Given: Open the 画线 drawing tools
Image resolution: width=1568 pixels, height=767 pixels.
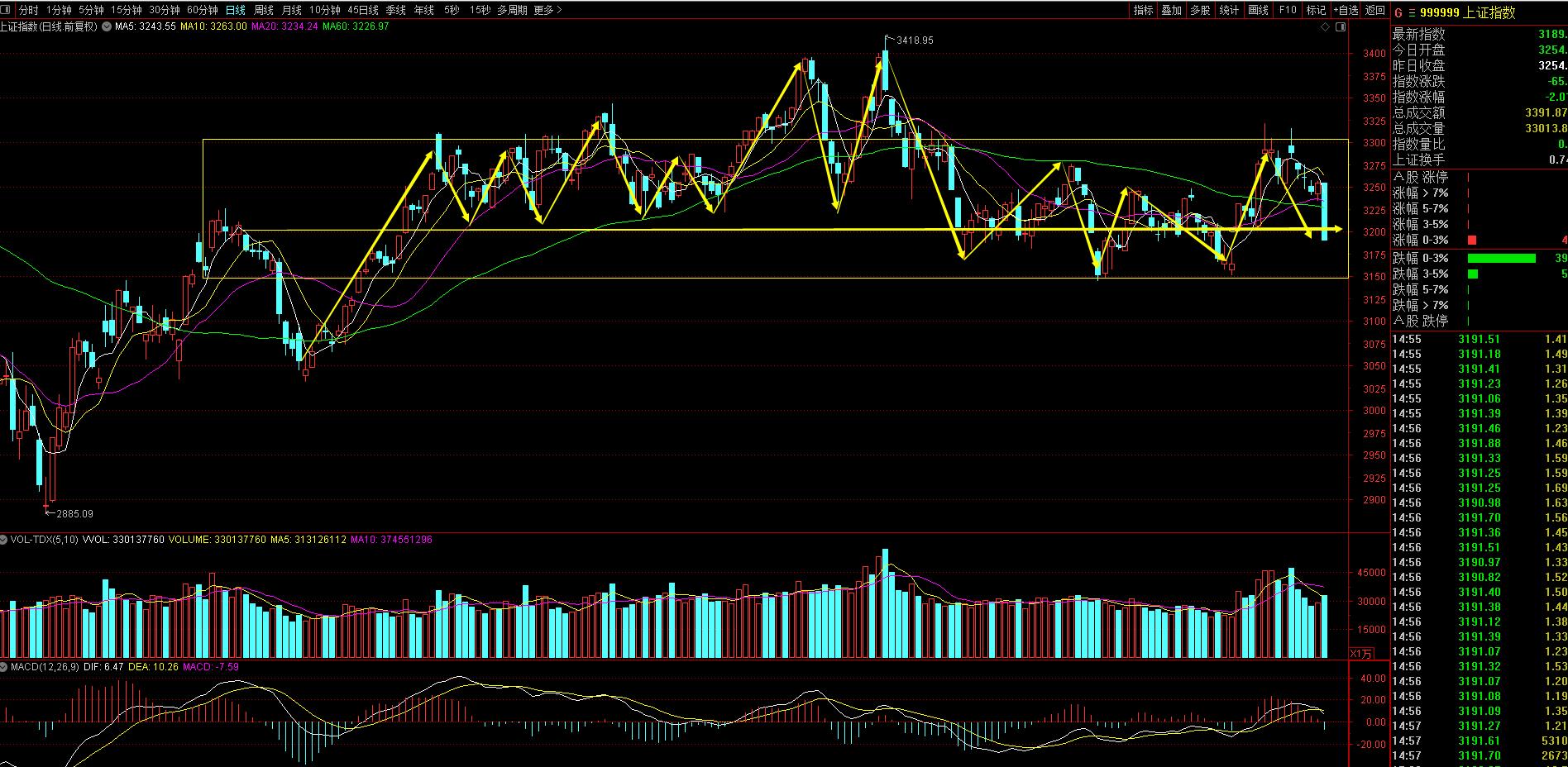Looking at the screenshot, I should point(1258,10).
